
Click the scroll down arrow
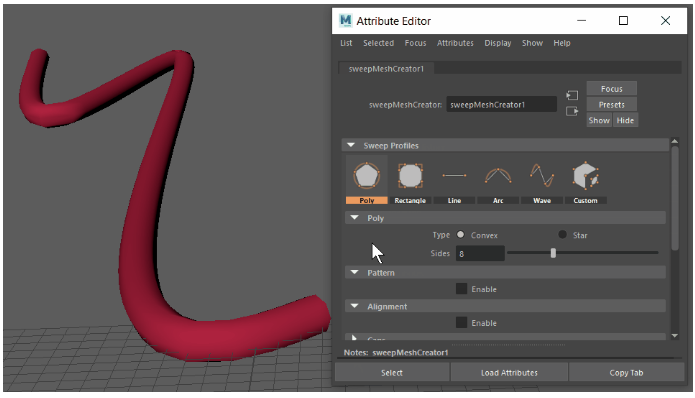point(675,336)
